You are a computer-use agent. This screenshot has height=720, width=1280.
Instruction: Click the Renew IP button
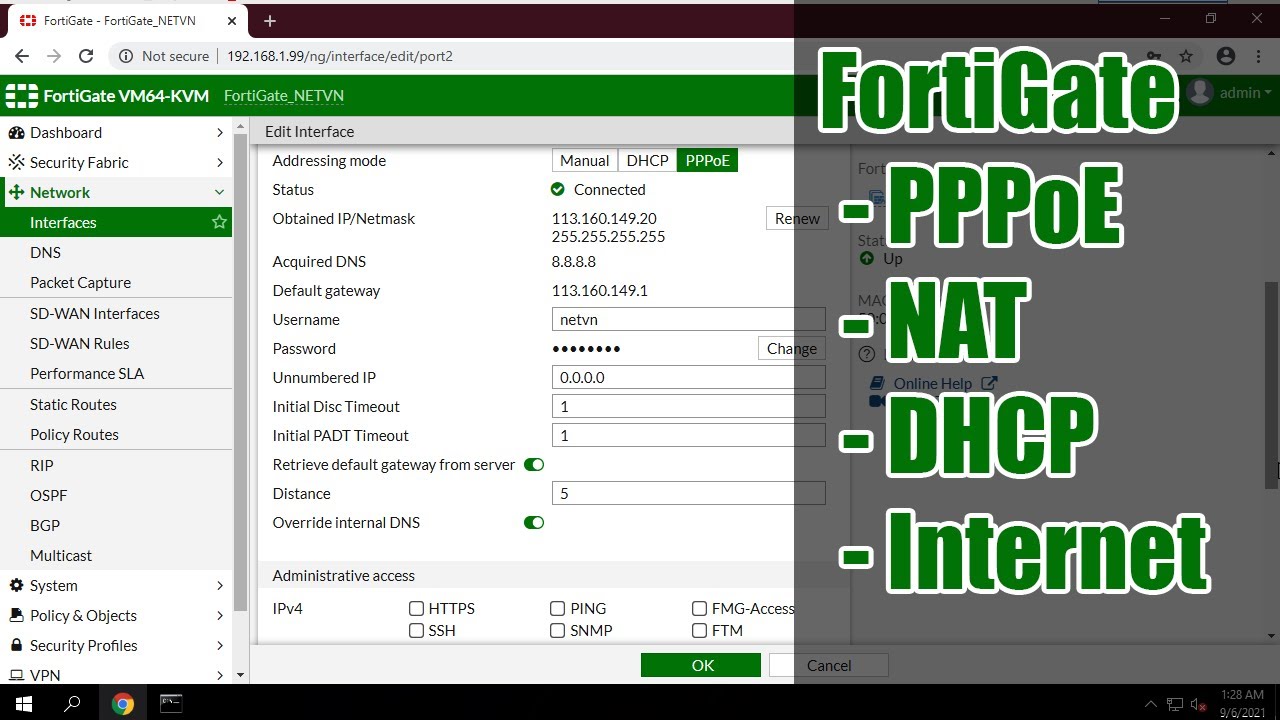(797, 219)
